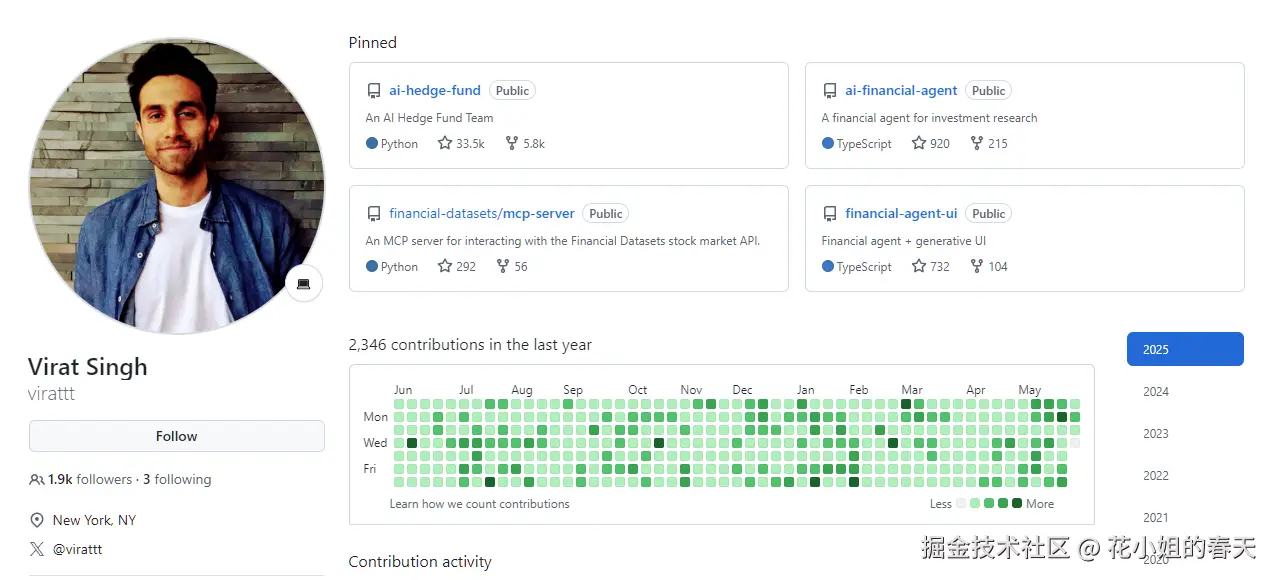Open "Learn how we count contributions" link

(479, 504)
